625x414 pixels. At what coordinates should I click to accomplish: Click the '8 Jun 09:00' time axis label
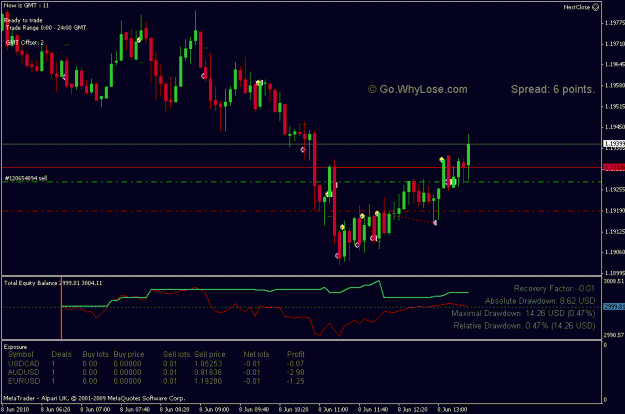tap(214, 410)
